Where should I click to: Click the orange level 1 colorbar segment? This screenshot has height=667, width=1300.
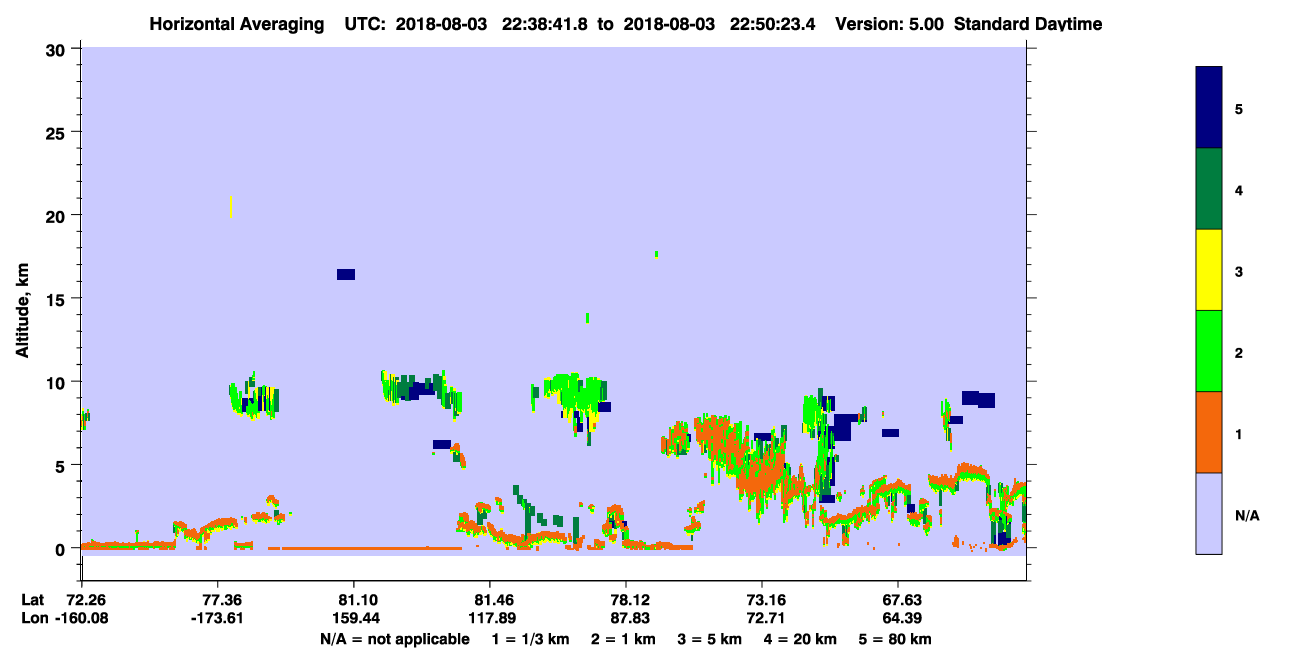[1209, 432]
